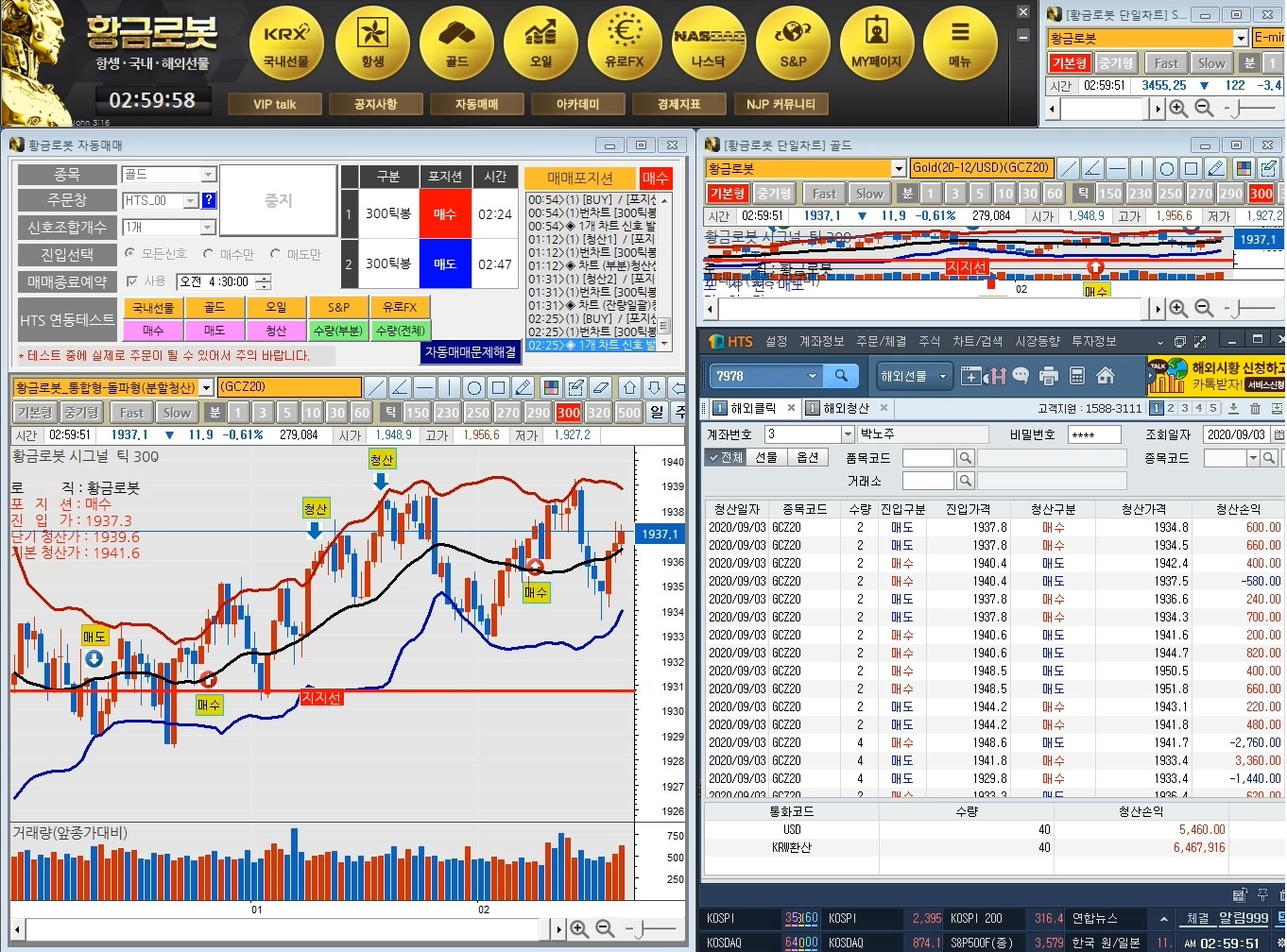Screen dimensions: 1287x952
Task: Open HTS 주문/체결 menu
Action: click(x=881, y=341)
